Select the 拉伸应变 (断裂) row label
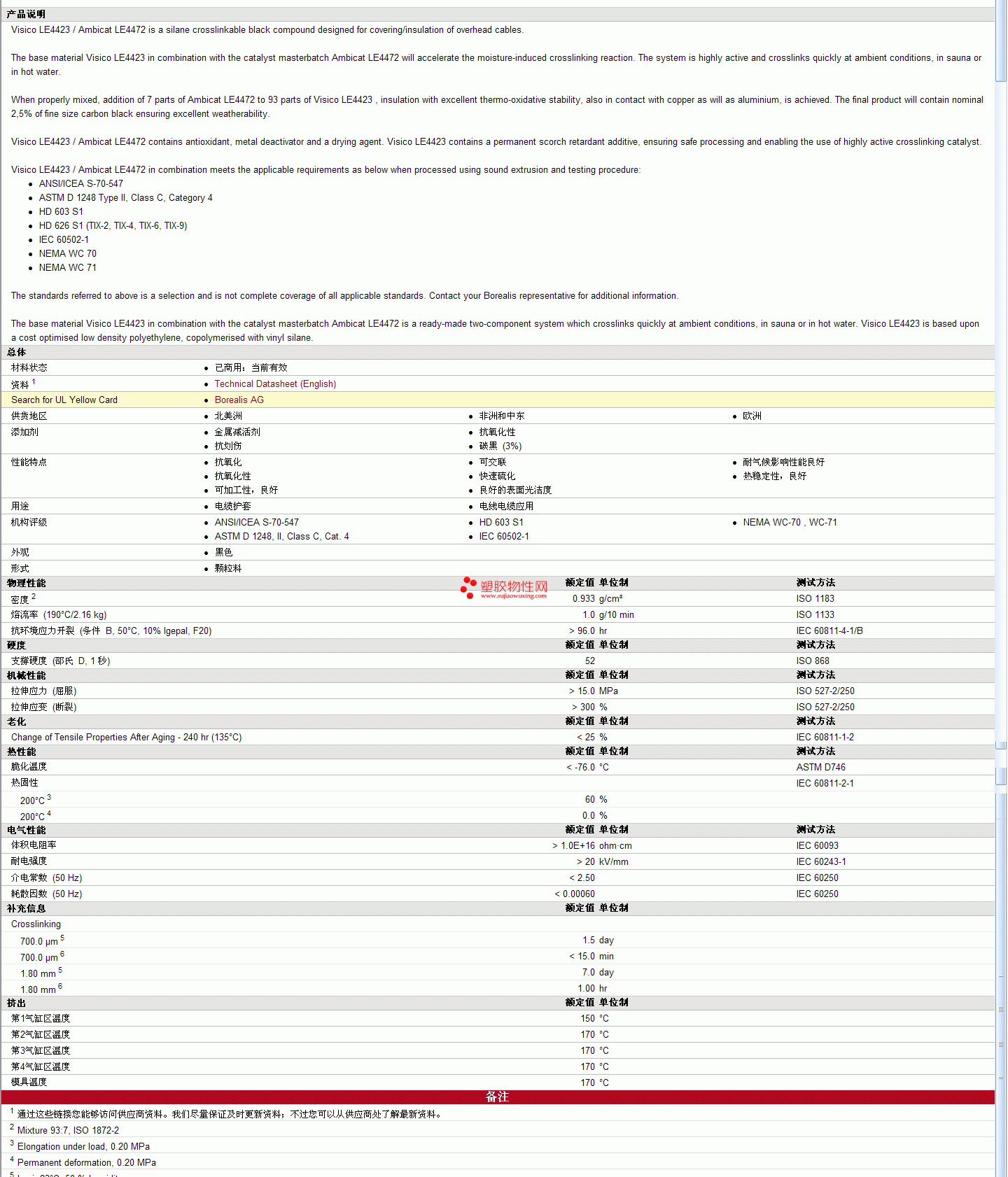The image size is (1008, 1177). coord(43,707)
